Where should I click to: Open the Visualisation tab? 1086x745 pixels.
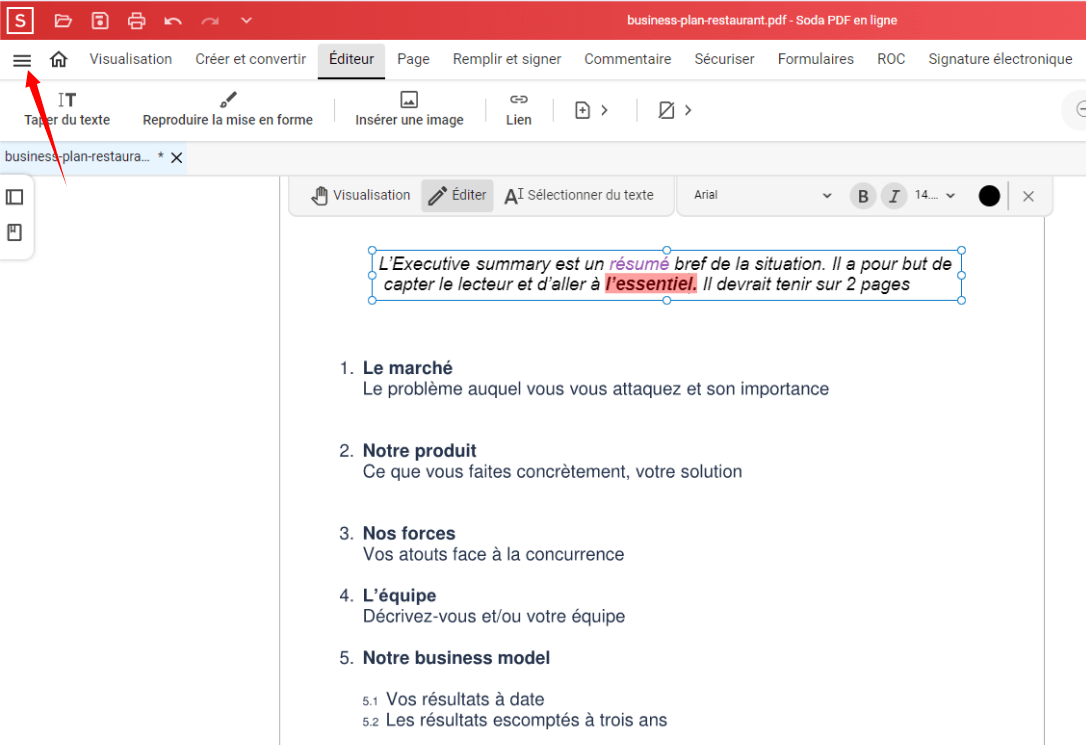point(130,60)
